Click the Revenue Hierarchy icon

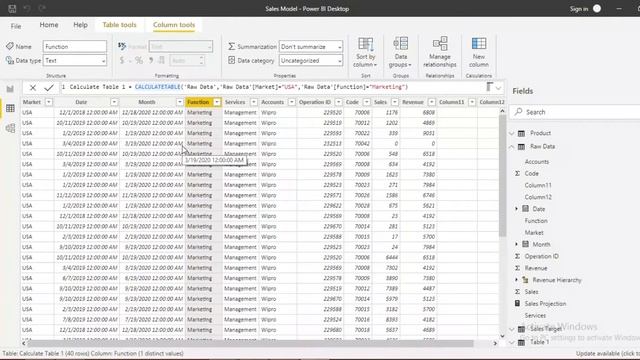[525, 280]
